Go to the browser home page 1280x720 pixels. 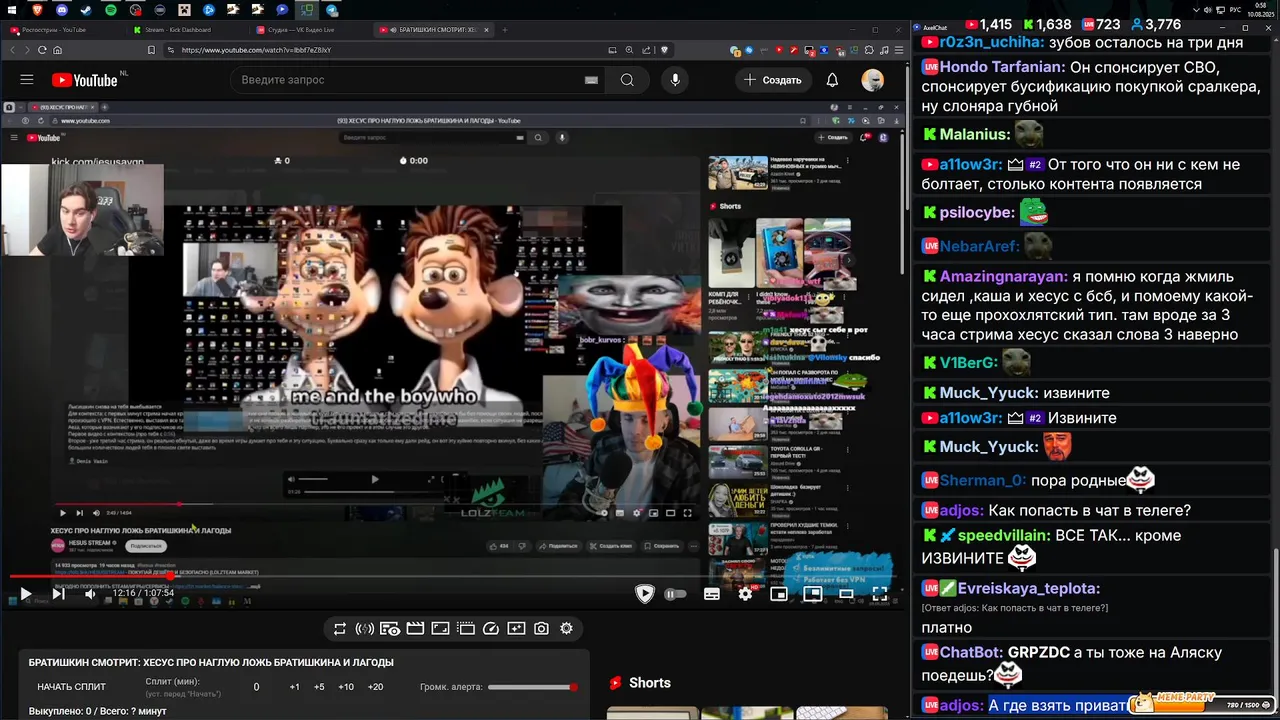coord(57,50)
